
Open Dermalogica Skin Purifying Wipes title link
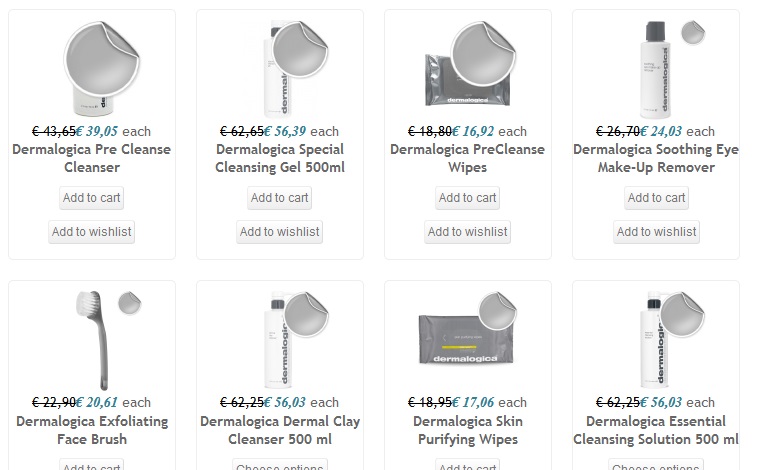coord(468,430)
